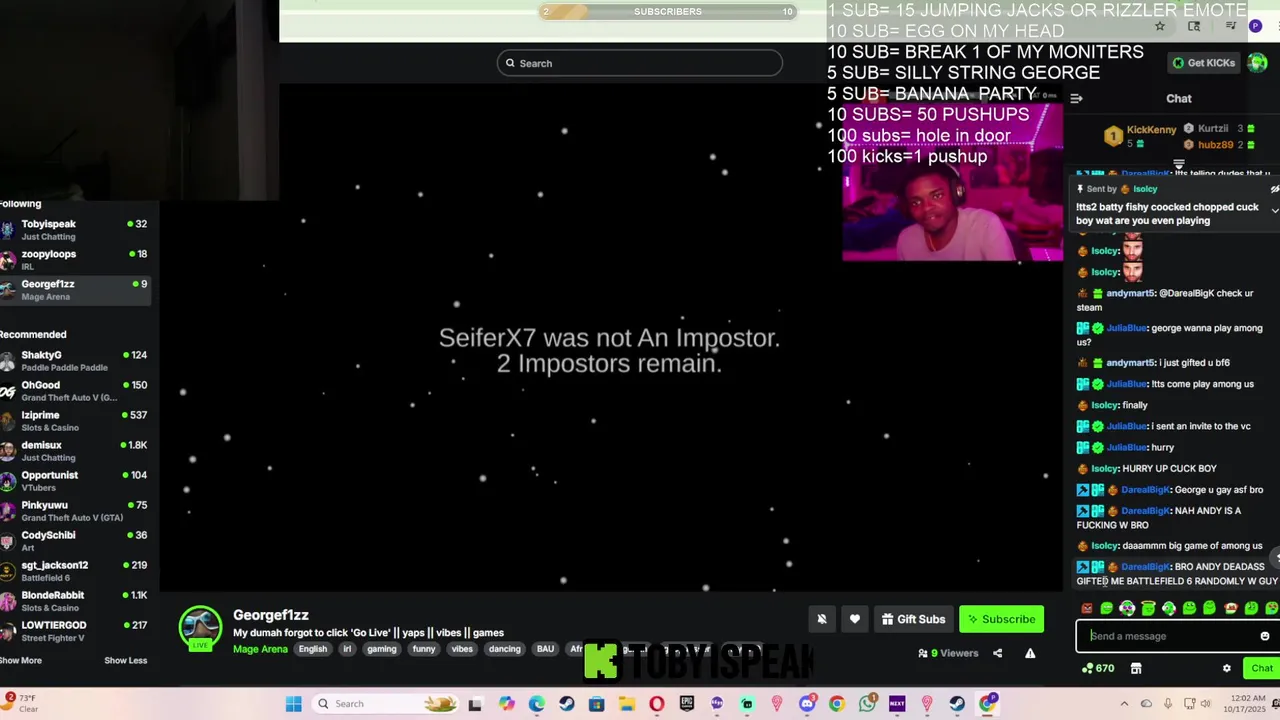Open the Gift Subs button

point(912,619)
